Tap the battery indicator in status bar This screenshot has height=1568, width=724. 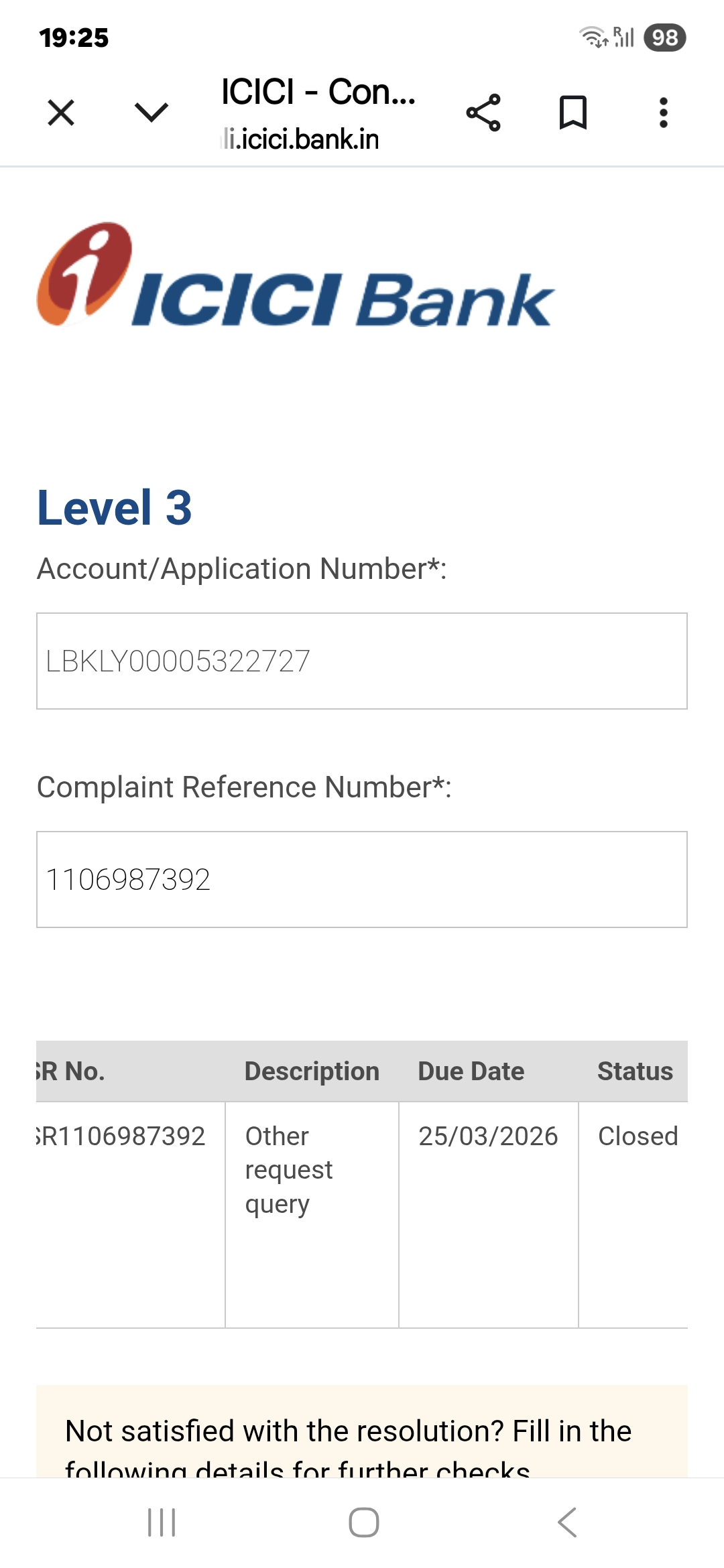click(x=664, y=38)
